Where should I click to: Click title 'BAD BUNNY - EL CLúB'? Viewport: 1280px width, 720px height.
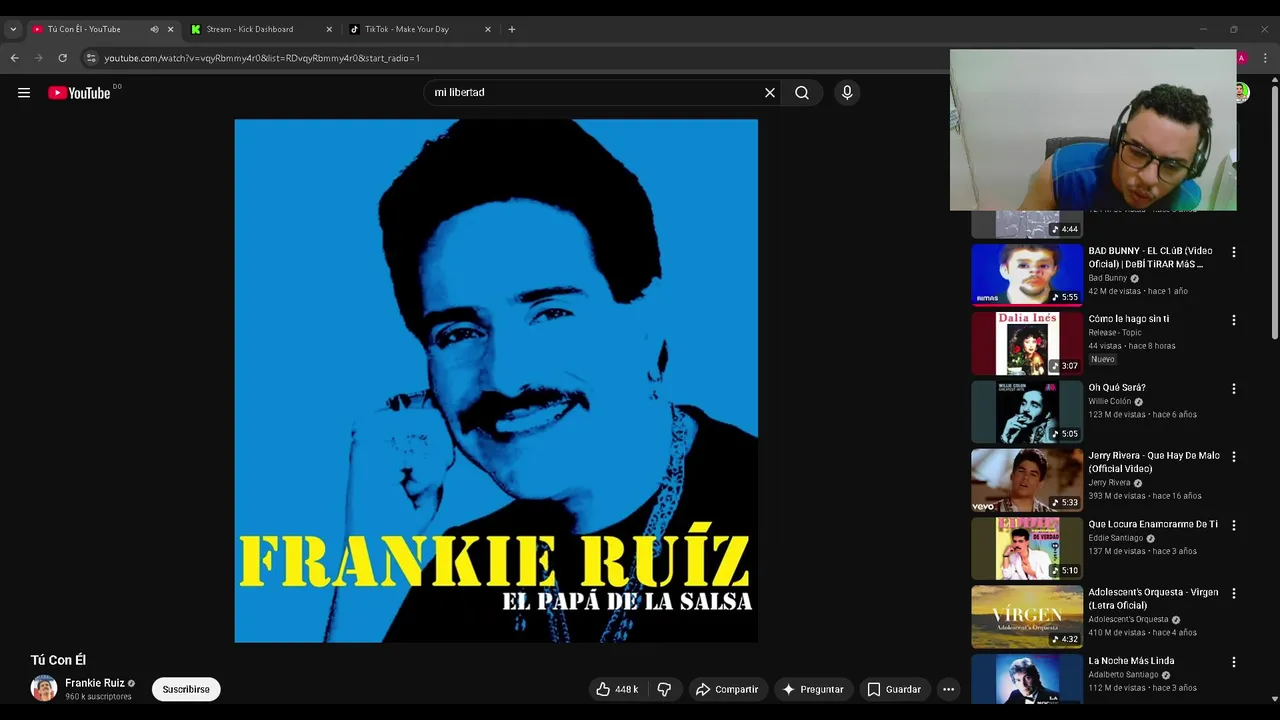coord(1150,257)
